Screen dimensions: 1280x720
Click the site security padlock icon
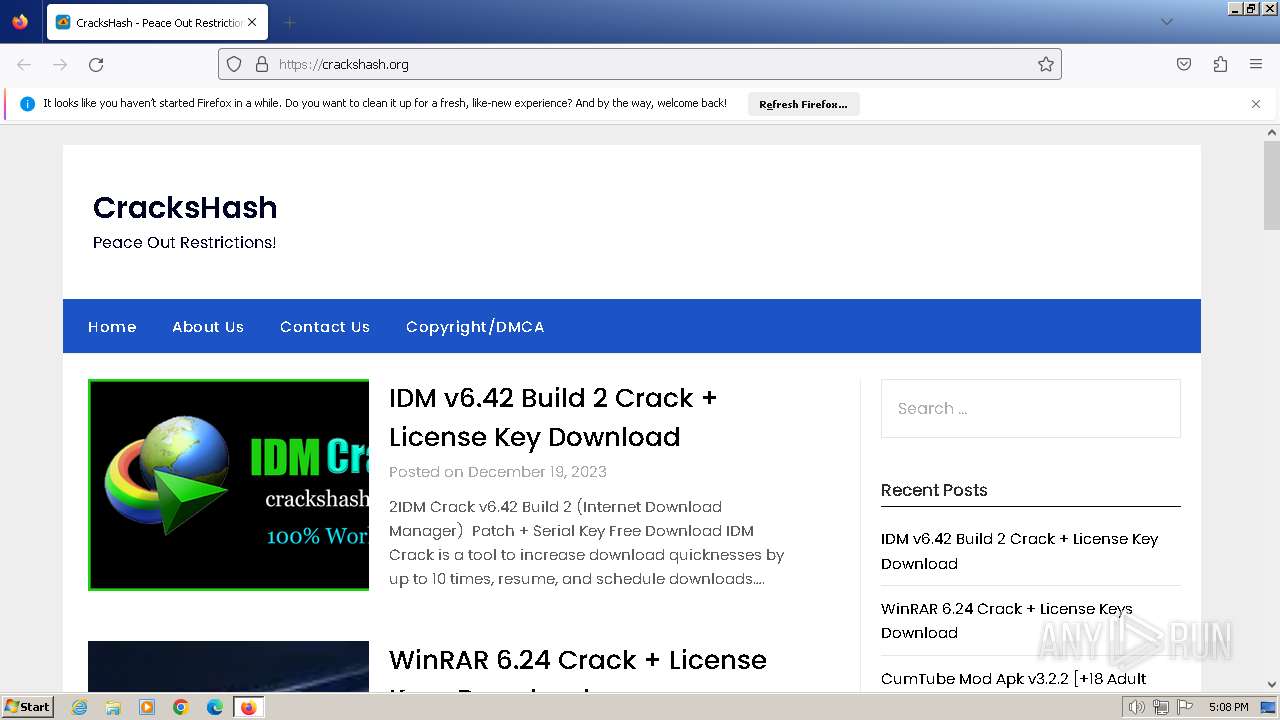tap(262, 64)
